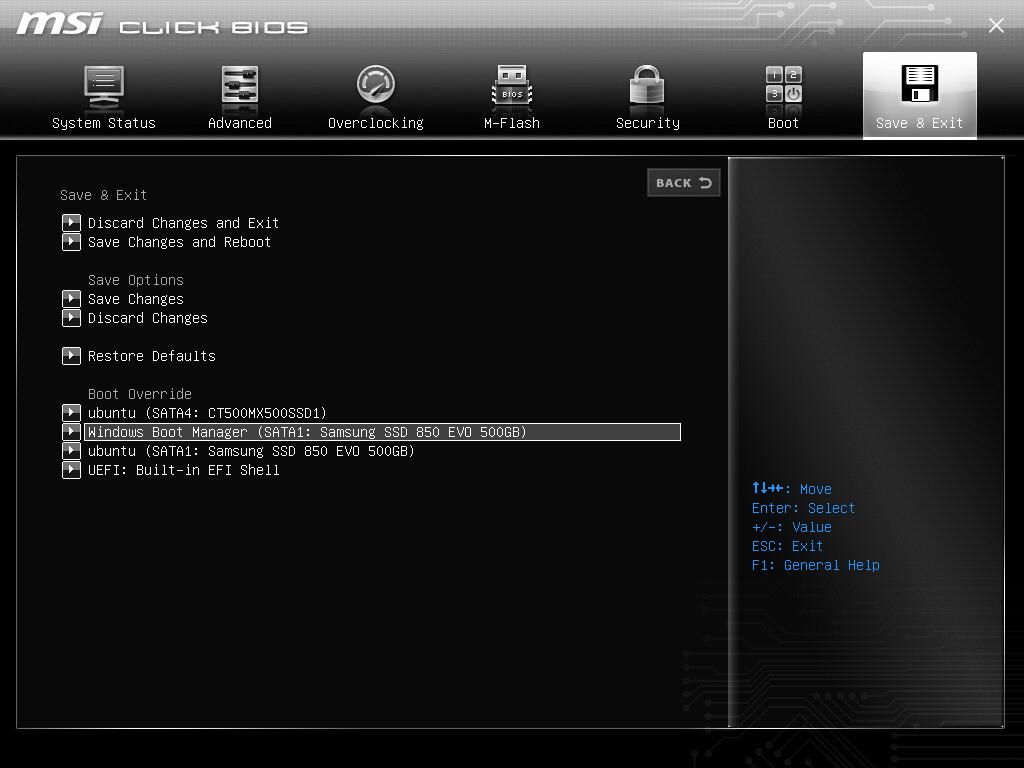The height and width of the screenshot is (768, 1024).
Task: Click the F1: General Help hint
Action: (816, 565)
